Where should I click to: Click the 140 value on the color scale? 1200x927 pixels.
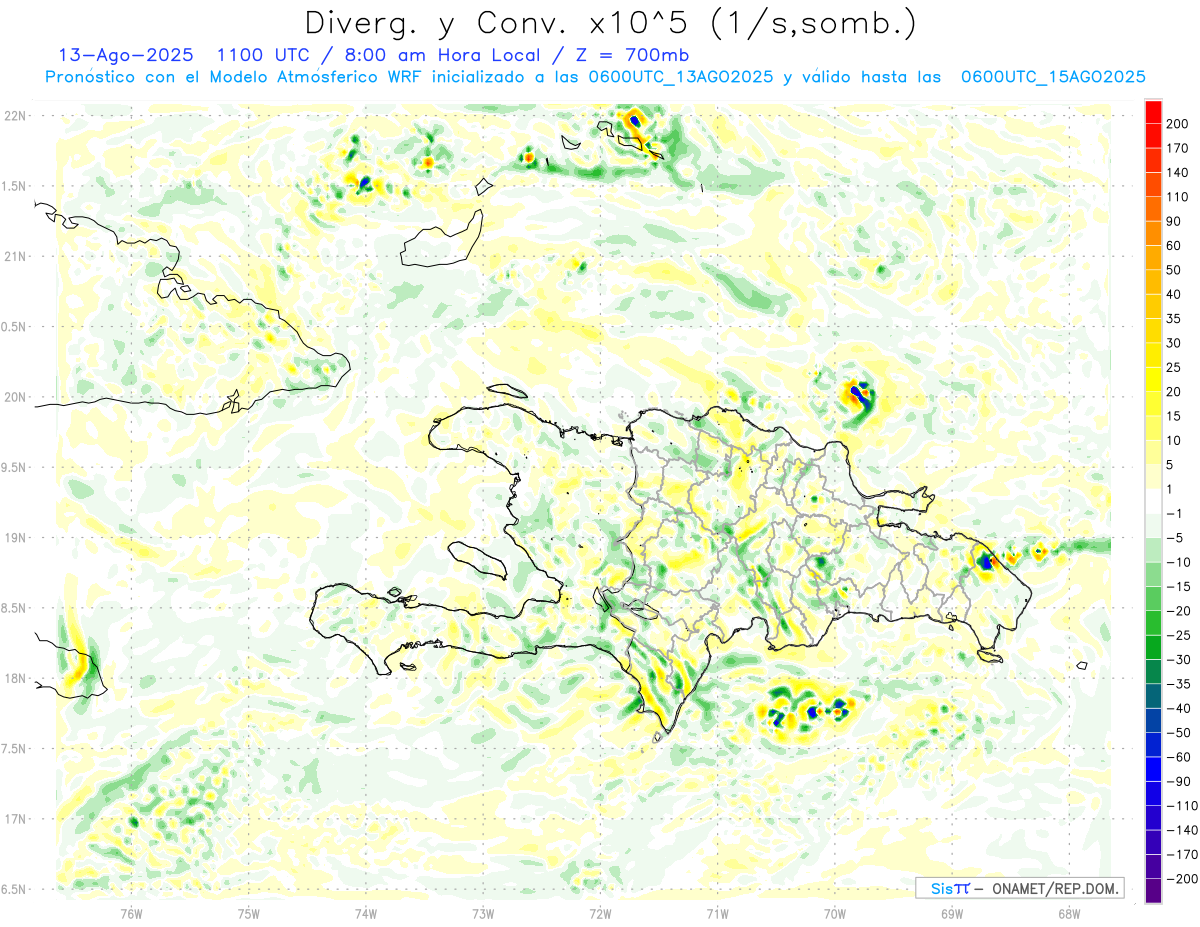coord(1177,172)
